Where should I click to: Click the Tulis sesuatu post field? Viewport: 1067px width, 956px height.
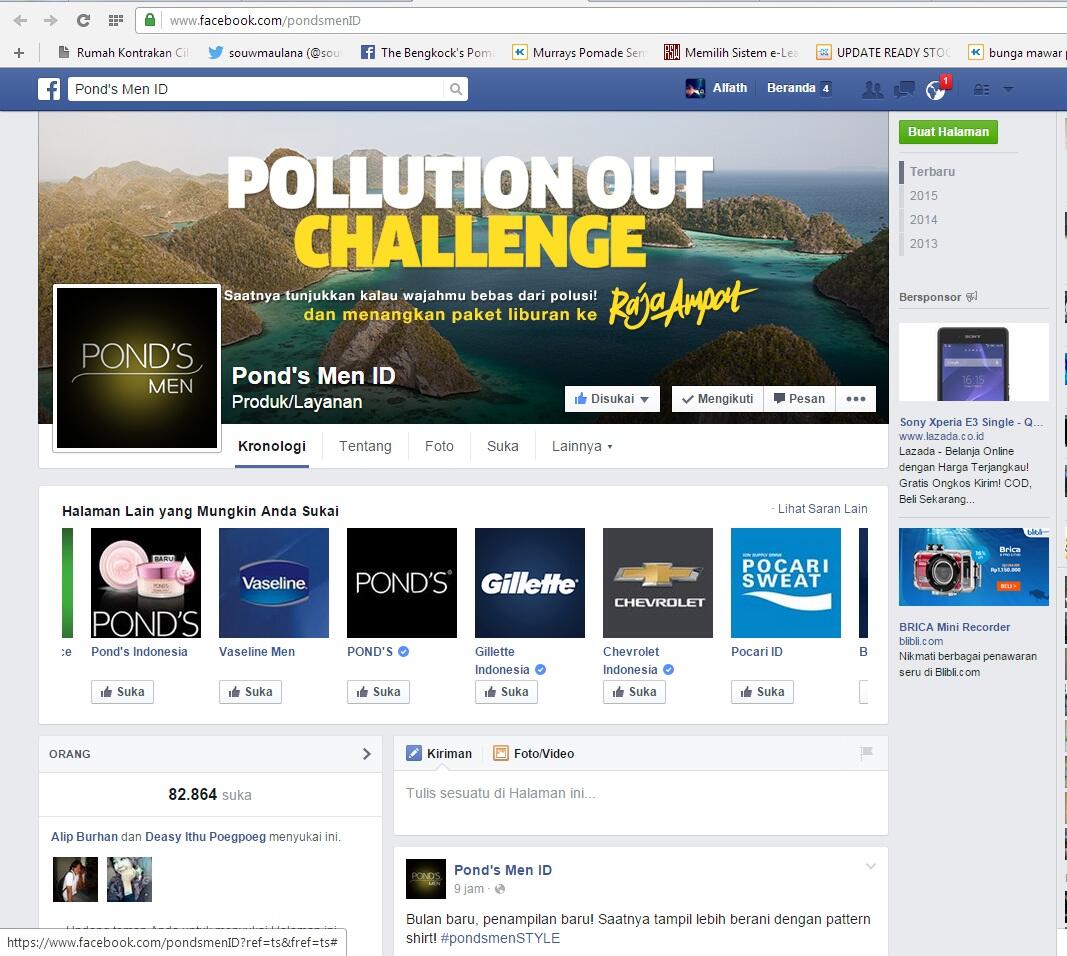click(x=640, y=794)
